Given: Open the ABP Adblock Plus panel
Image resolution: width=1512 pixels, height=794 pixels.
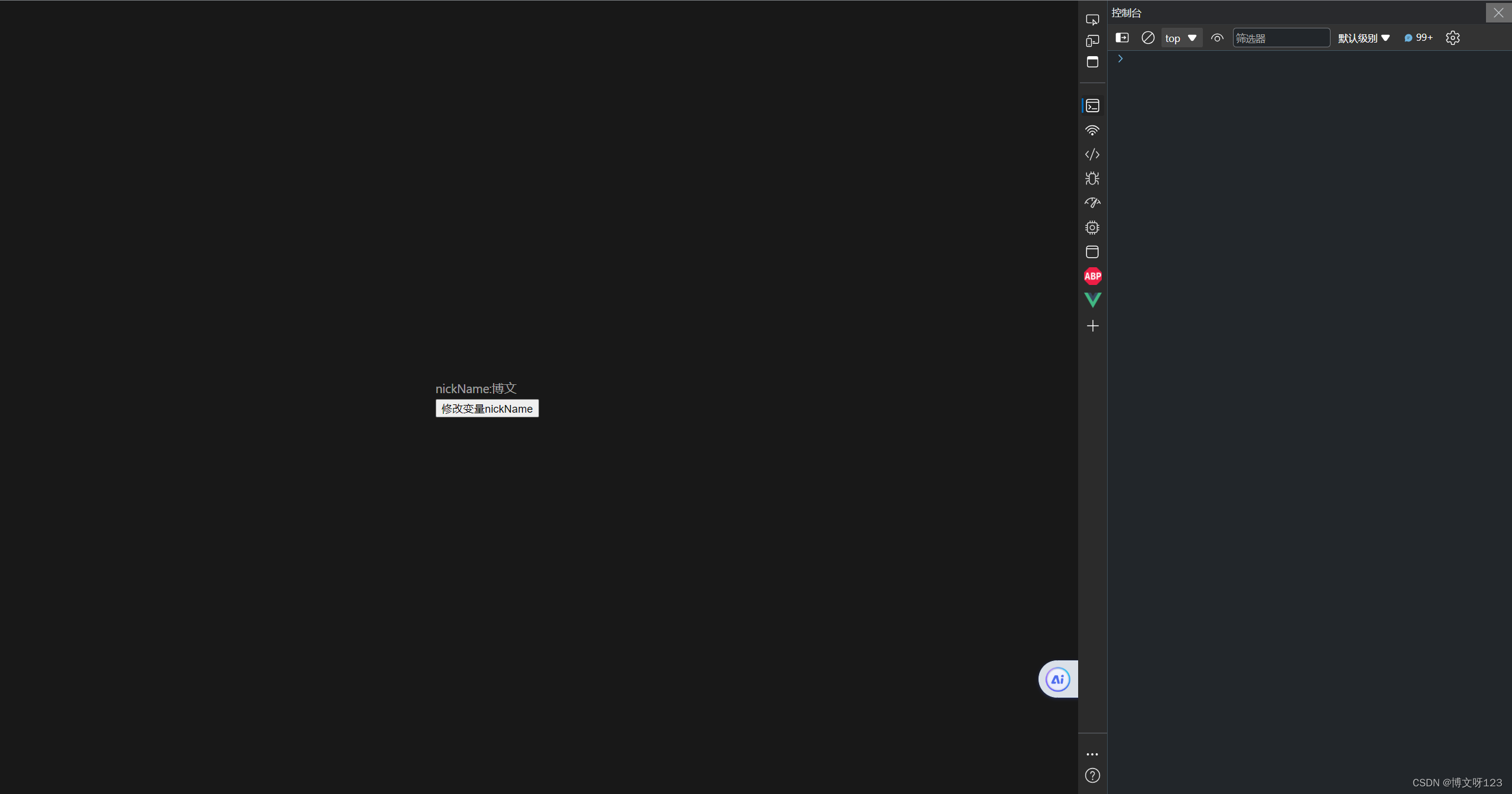Looking at the screenshot, I should [1092, 276].
